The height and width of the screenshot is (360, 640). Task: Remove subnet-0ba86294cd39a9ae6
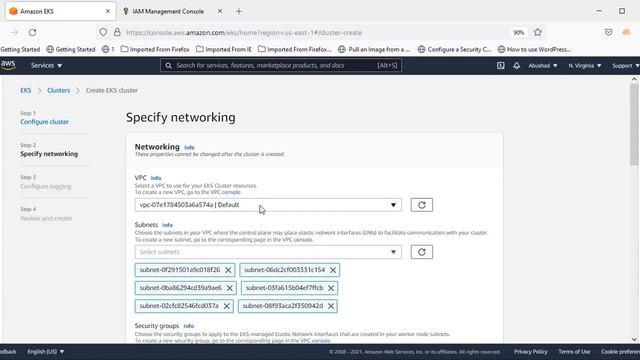(229, 288)
